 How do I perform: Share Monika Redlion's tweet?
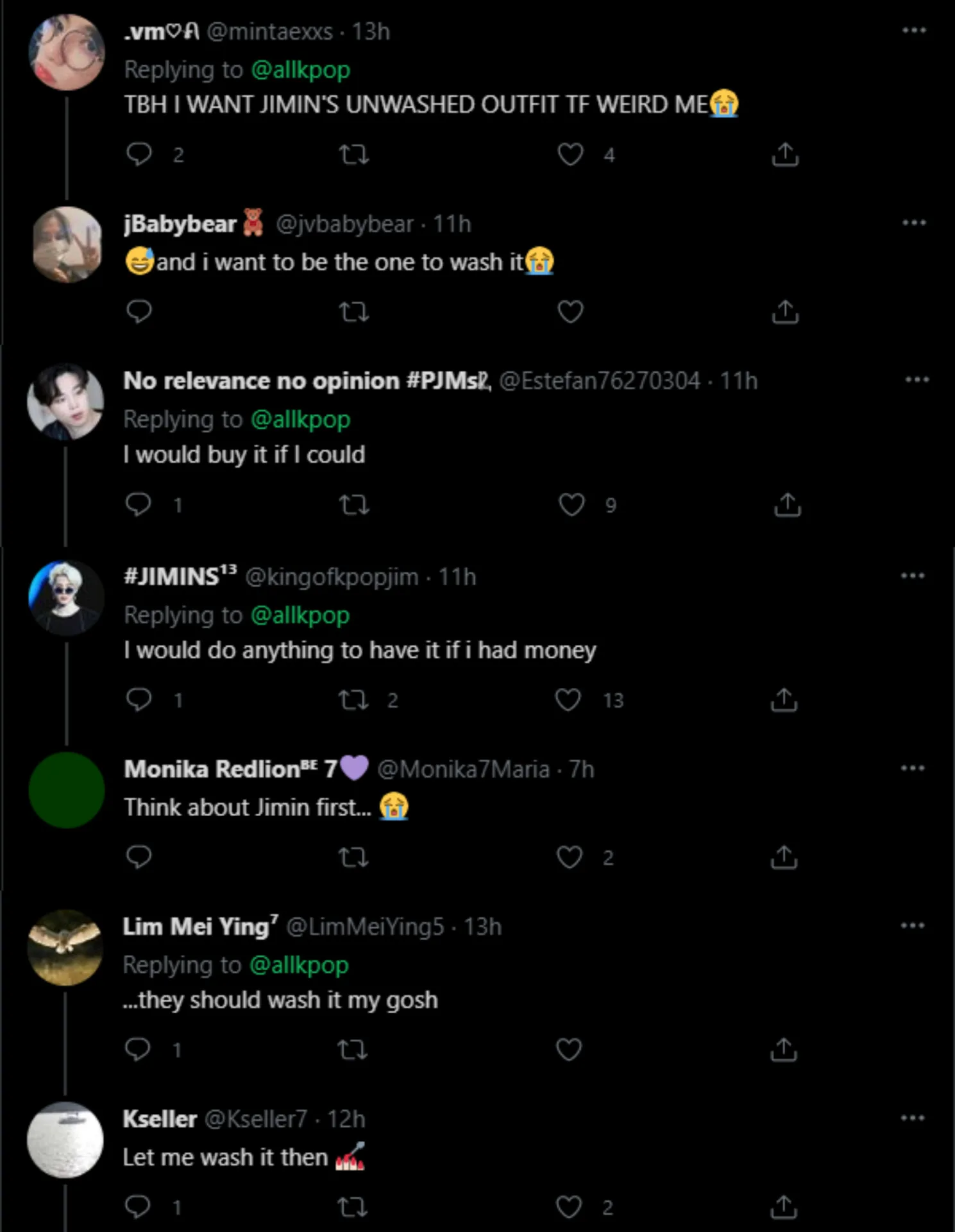pyautogui.click(x=783, y=857)
